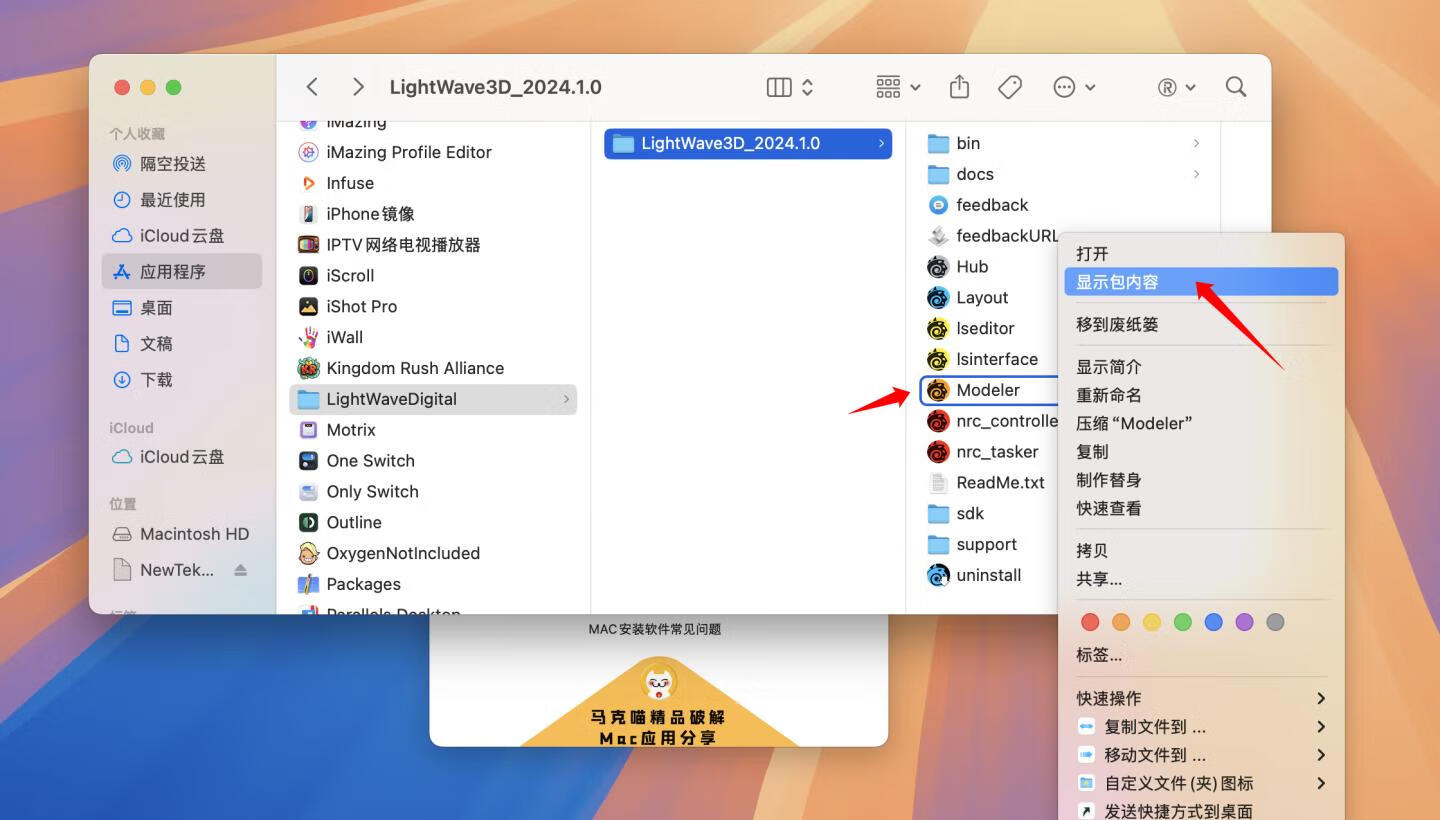Go forward with the Finder forward arrow
Viewport: 1440px width, 820px height.
tap(358, 87)
